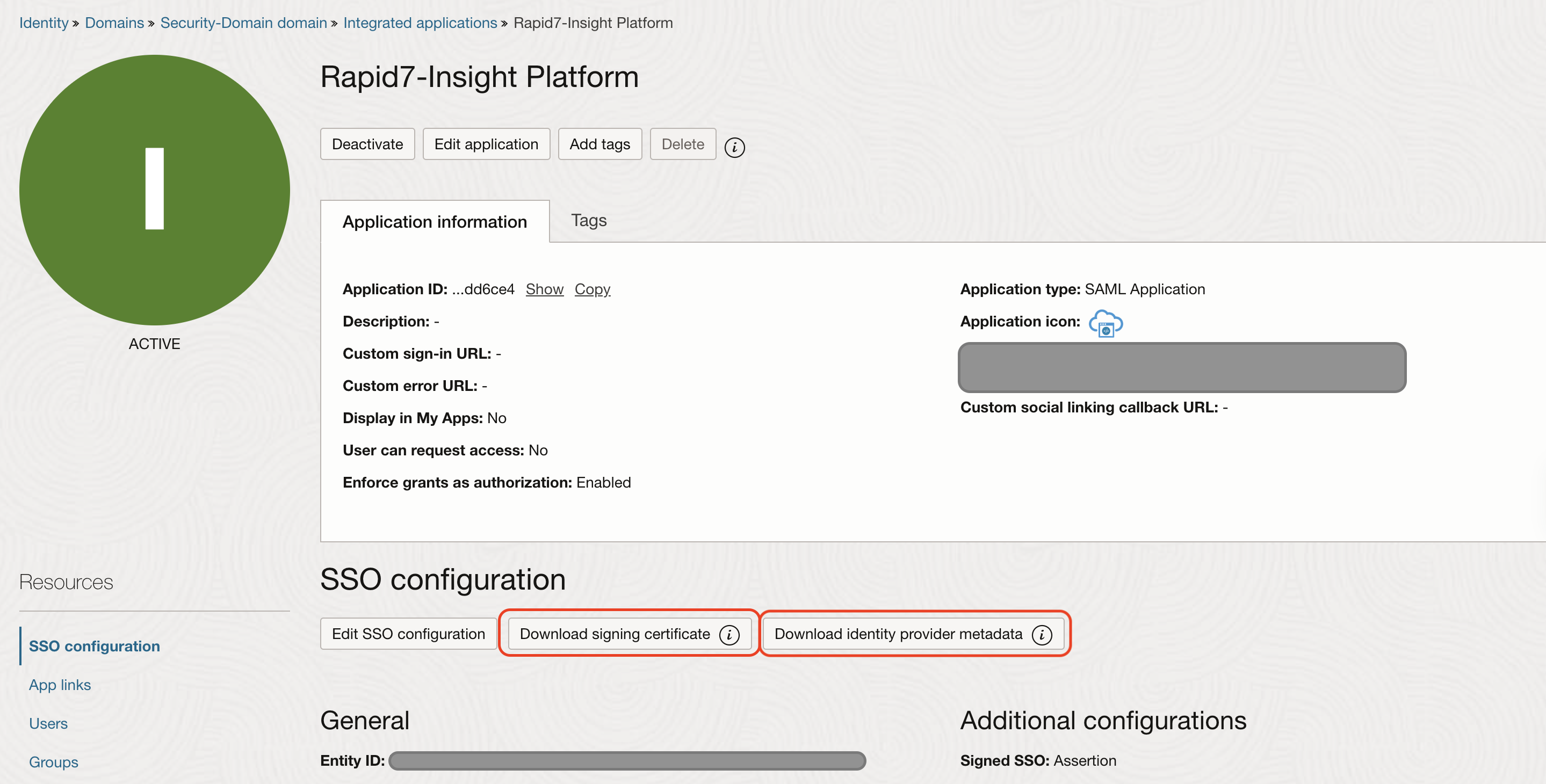1546x784 pixels.
Task: Click the Add tags button
Action: click(x=599, y=144)
